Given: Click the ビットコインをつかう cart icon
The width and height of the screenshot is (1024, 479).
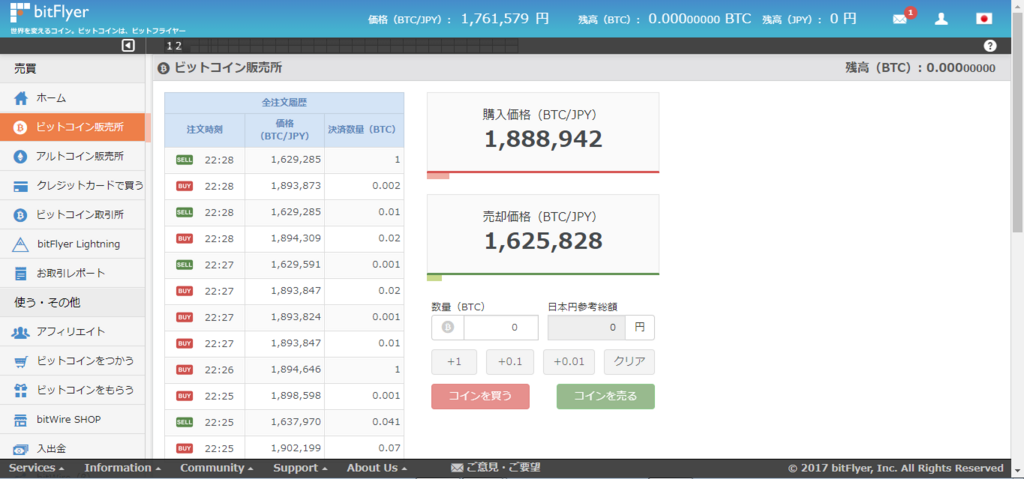Looking at the screenshot, I should click(x=21, y=361).
